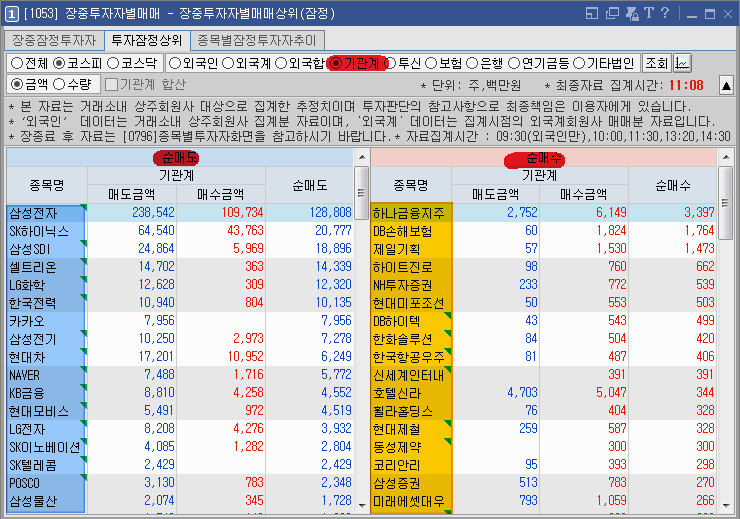
Task: Select the 전체 market radio button
Action: 17,63
